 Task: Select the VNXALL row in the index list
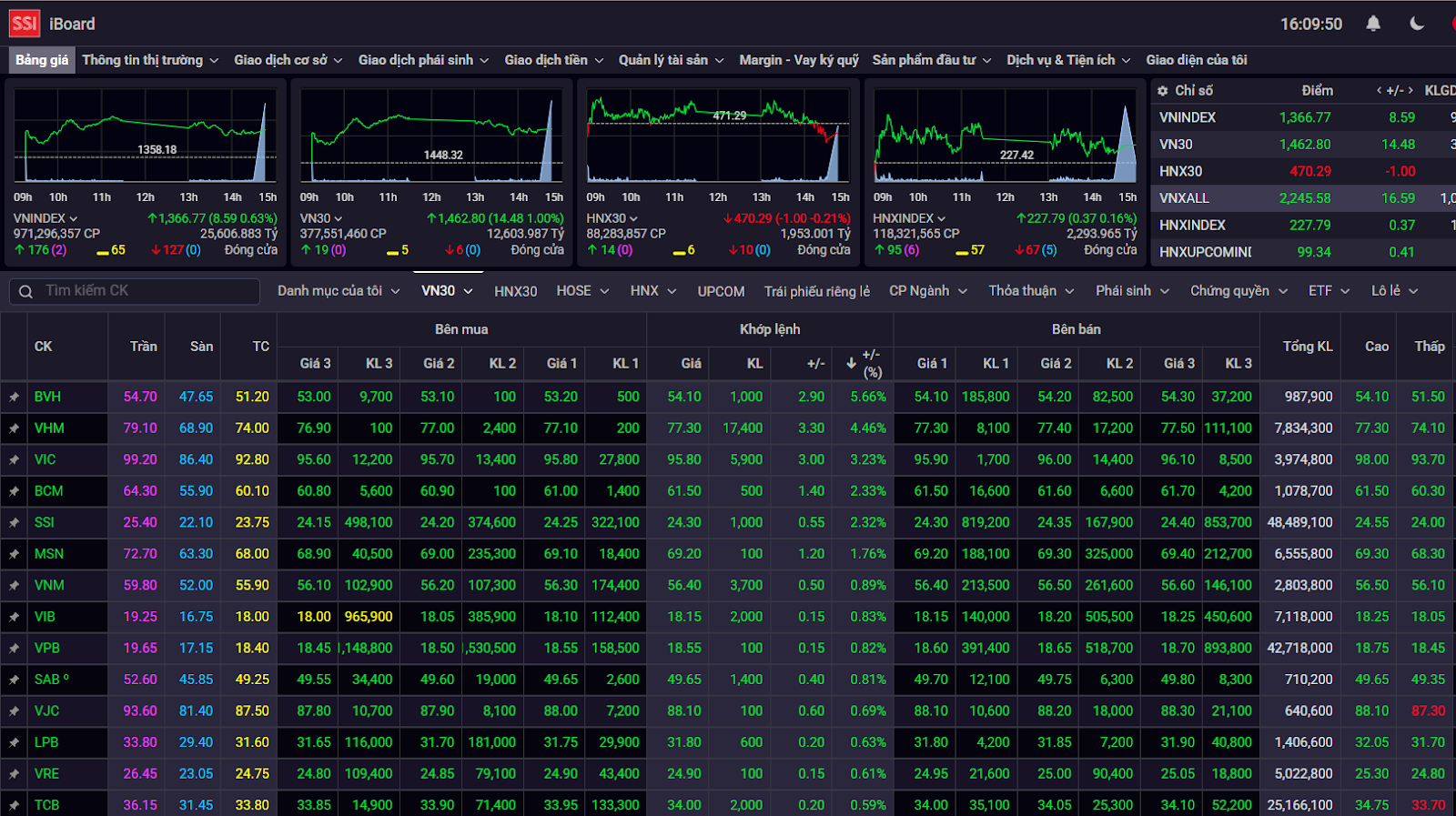point(1303,198)
